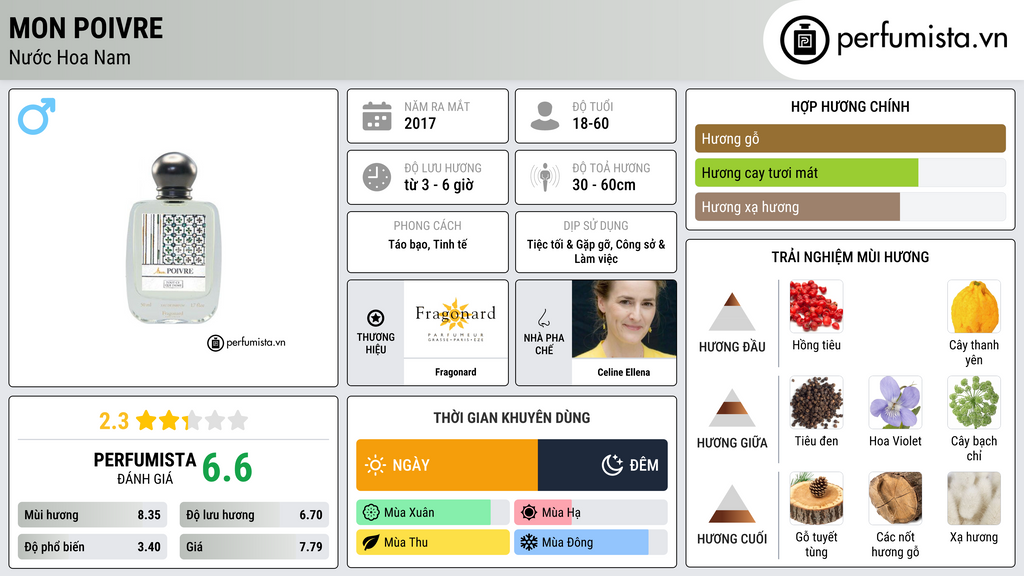Click the leaf icon for Mùa Thu
The image size is (1024, 576).
pyautogui.click(x=371, y=543)
